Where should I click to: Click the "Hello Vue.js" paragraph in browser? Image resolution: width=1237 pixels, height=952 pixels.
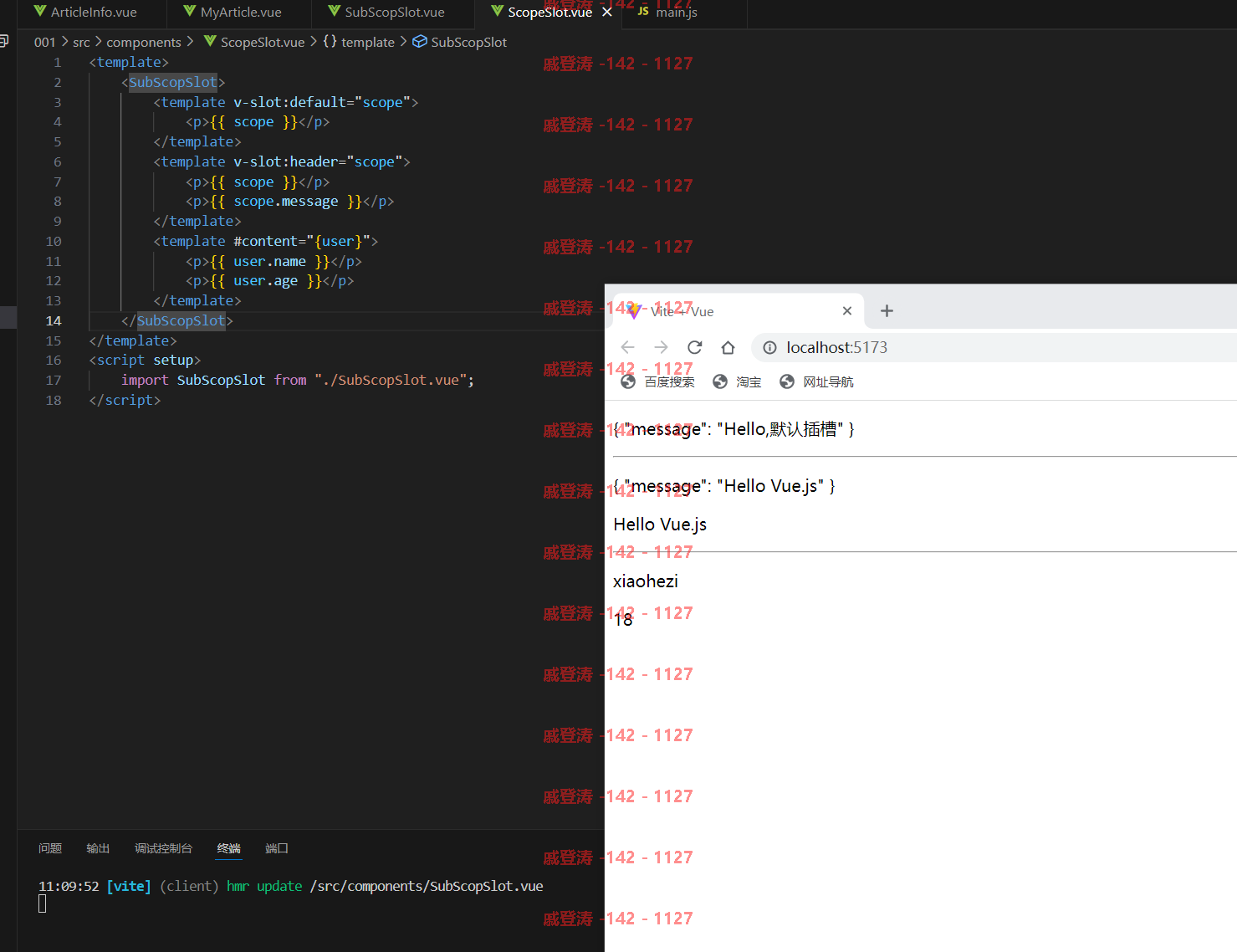[660, 525]
